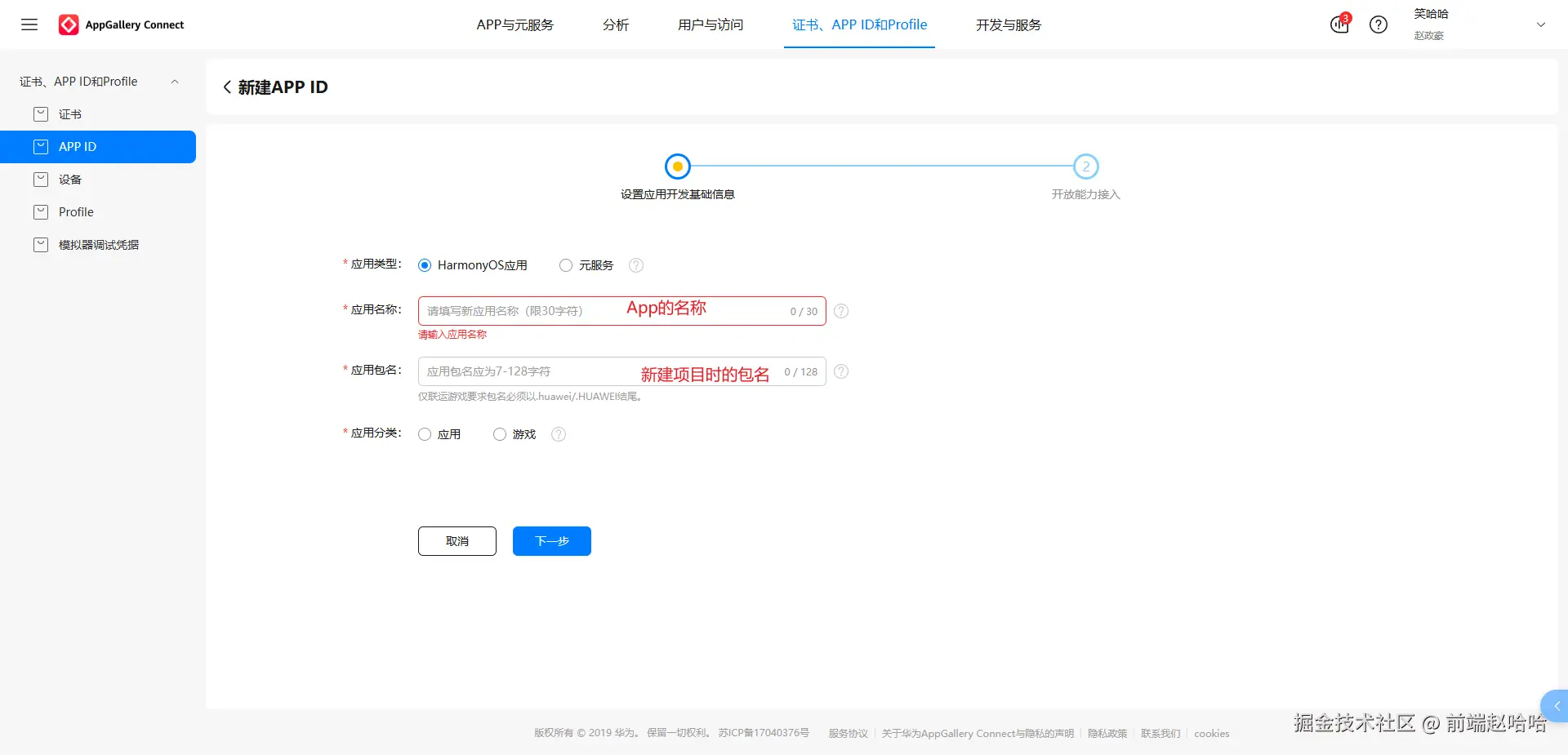The height and width of the screenshot is (755, 1568).
Task: Click the 证书 sidebar icon
Action: click(41, 114)
